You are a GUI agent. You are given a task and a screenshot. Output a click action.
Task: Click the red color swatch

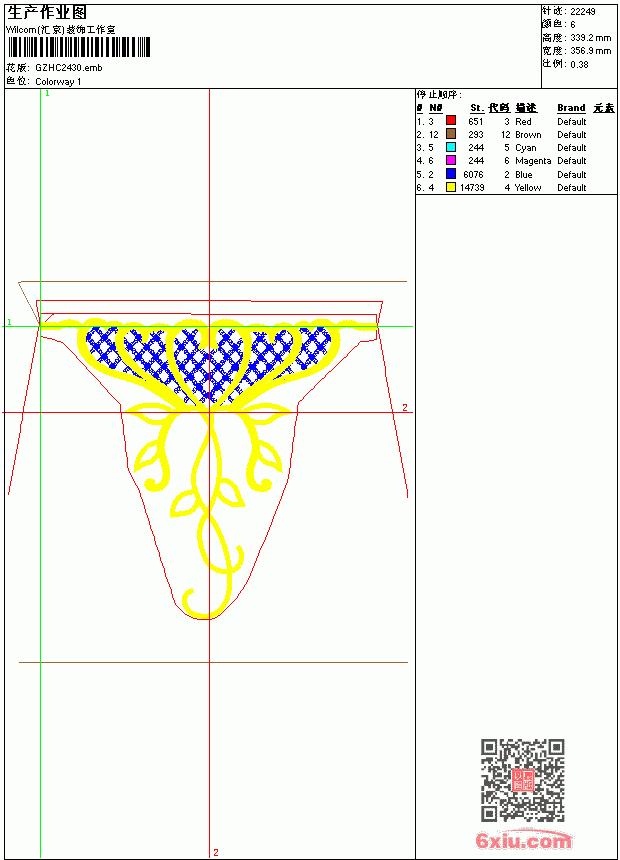450,120
